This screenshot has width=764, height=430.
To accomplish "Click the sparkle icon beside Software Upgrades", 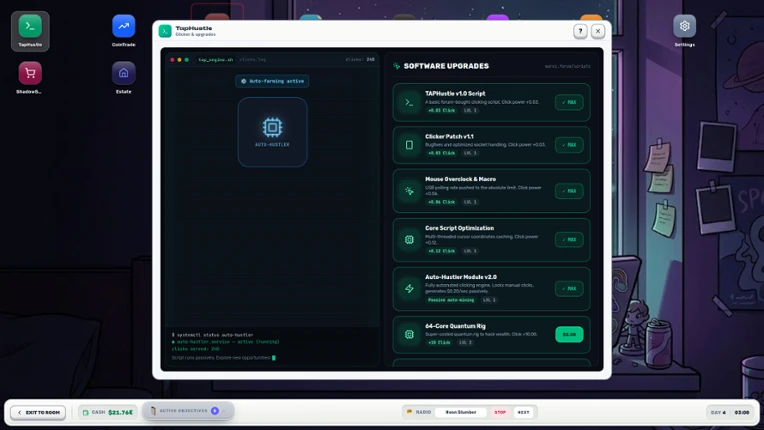I will (397, 66).
